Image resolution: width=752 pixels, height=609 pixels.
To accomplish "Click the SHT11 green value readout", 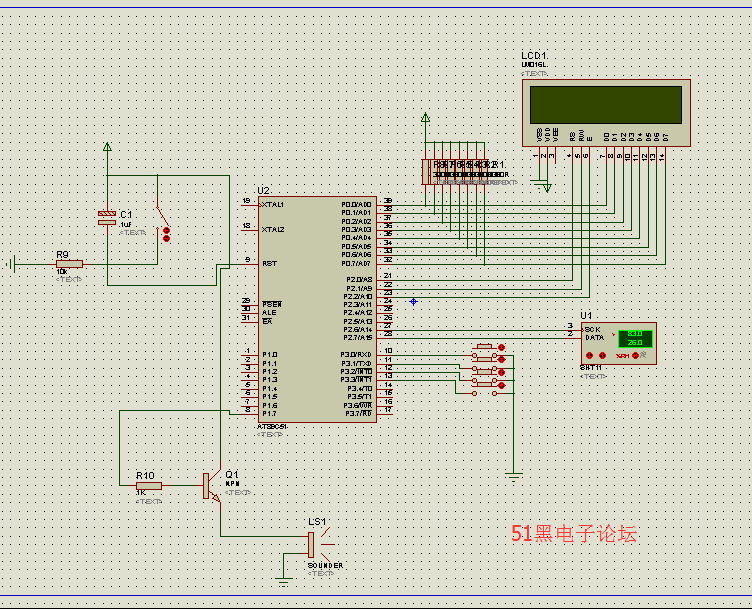I will (x=635, y=338).
